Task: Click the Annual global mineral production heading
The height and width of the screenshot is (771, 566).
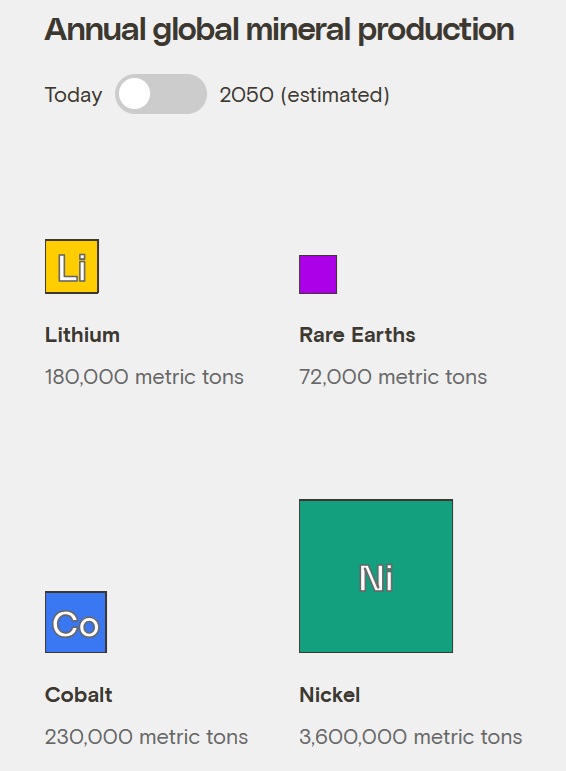Action: coord(279,30)
